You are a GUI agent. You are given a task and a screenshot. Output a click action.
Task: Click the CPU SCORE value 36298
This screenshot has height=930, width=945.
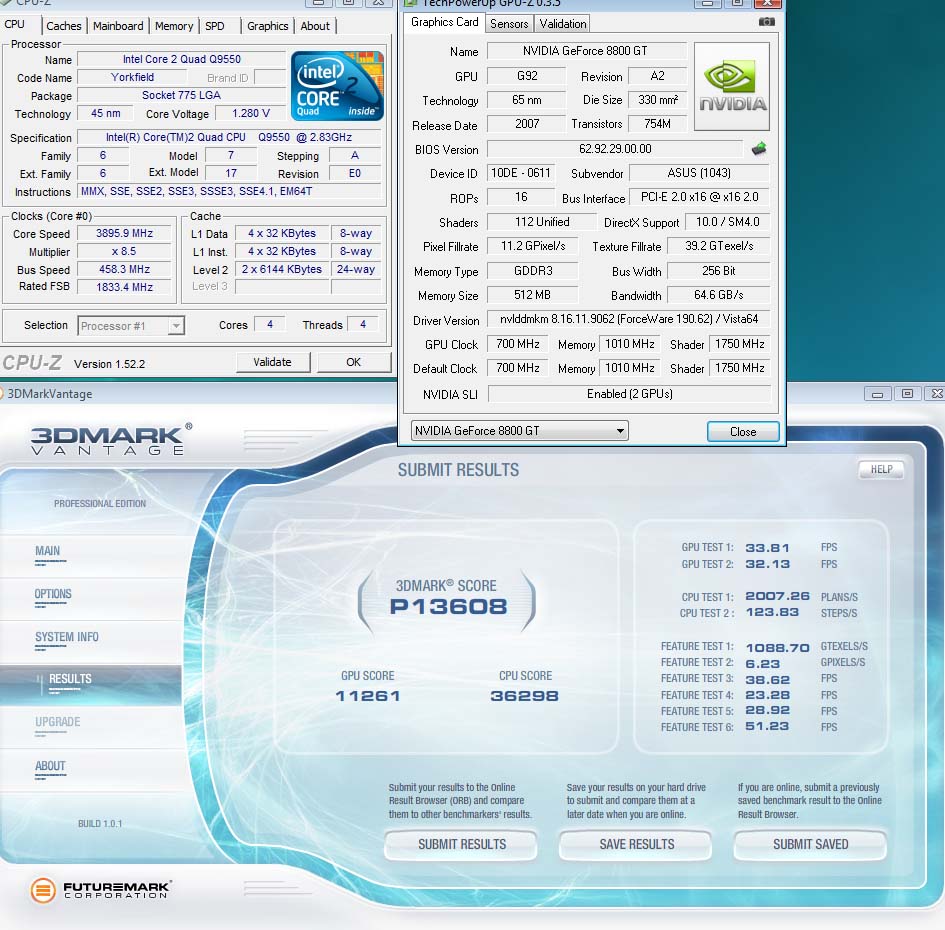click(524, 696)
